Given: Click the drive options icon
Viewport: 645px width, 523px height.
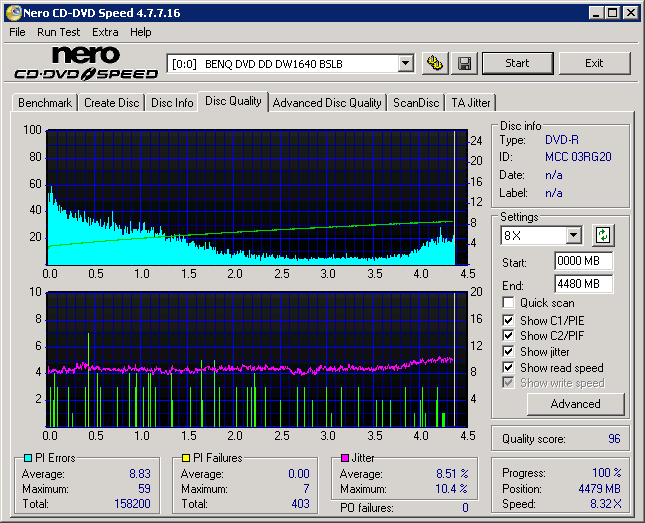Looking at the screenshot, I should coord(435,63).
